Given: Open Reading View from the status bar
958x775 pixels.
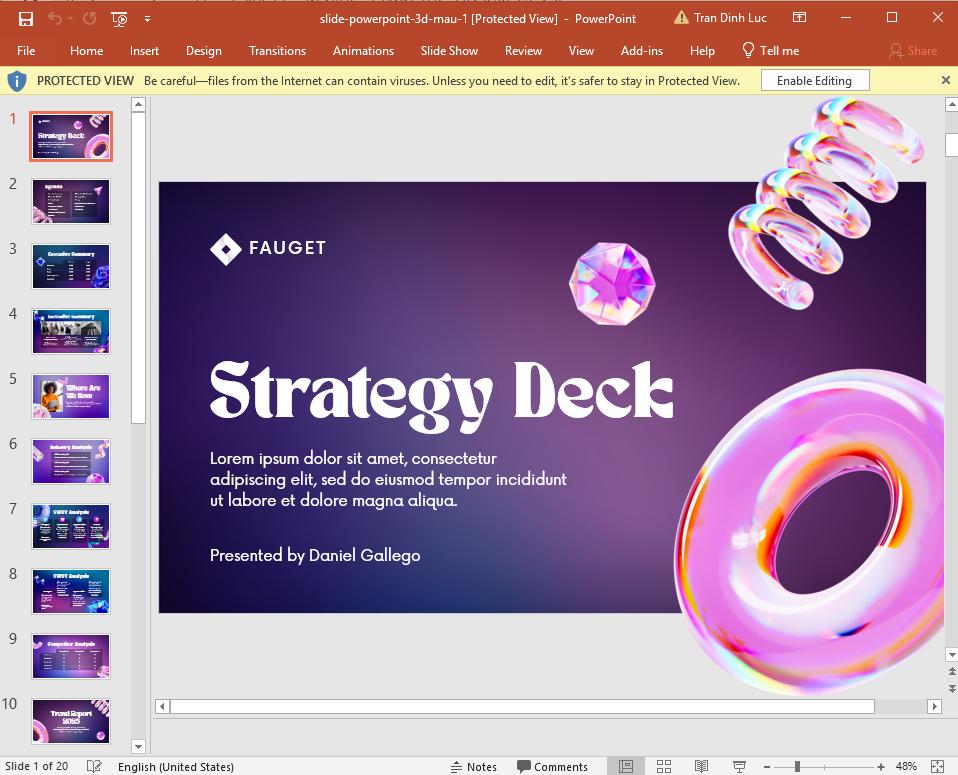Looking at the screenshot, I should pos(702,767).
